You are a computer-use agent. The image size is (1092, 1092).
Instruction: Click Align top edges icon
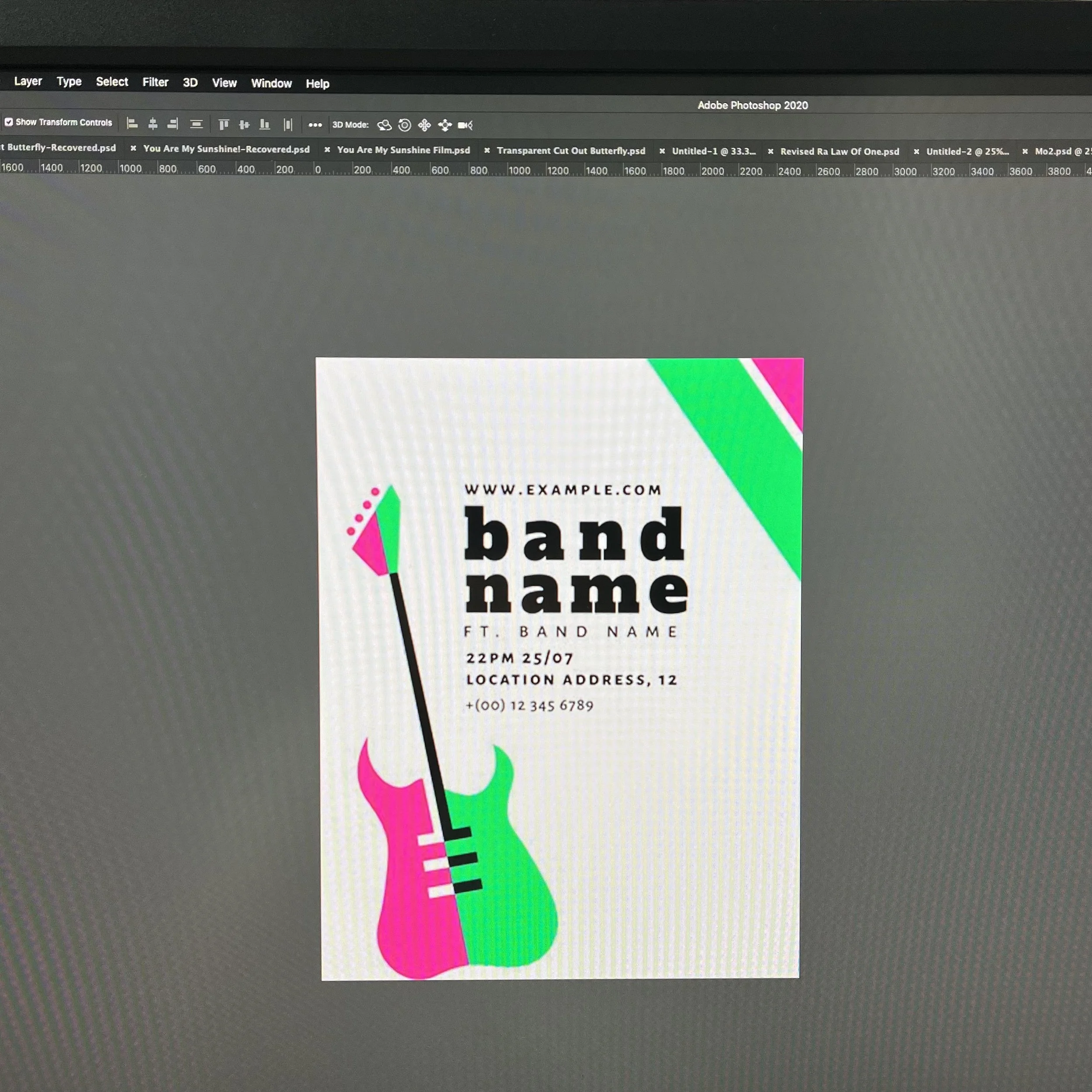click(x=224, y=124)
